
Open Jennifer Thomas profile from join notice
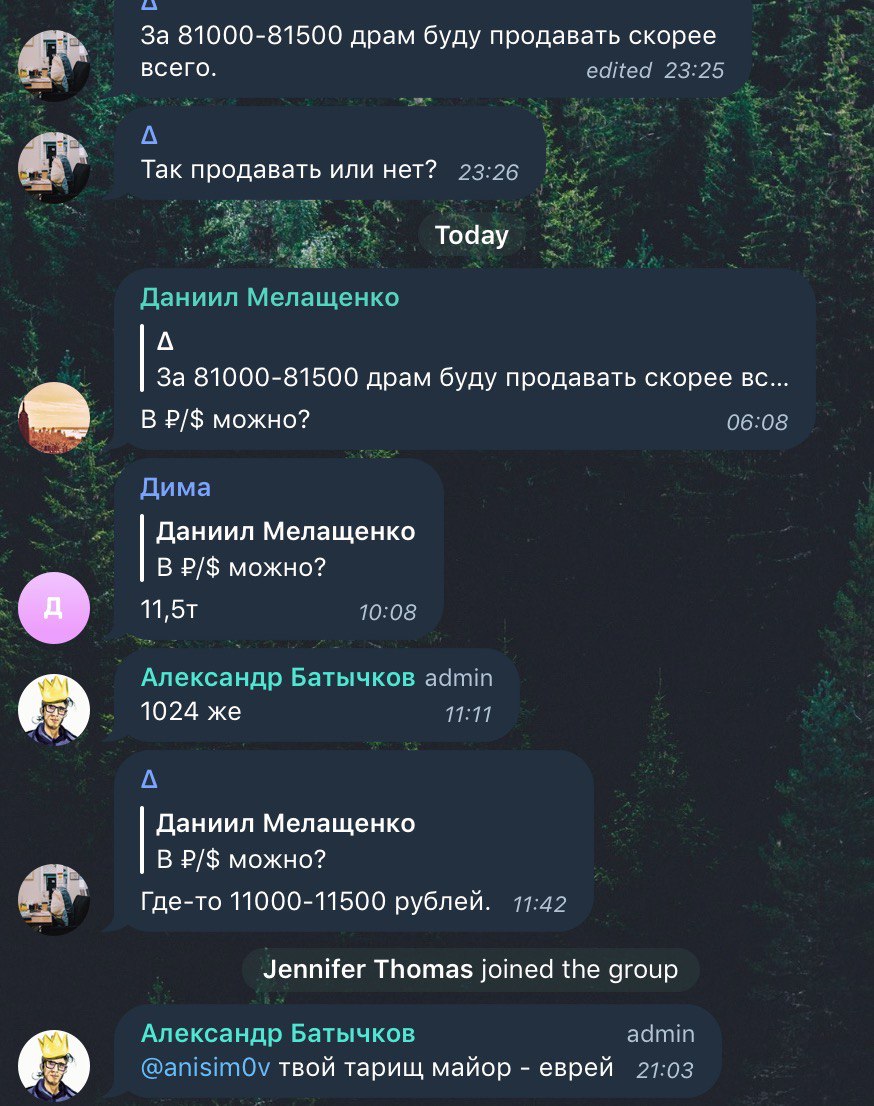click(x=368, y=968)
